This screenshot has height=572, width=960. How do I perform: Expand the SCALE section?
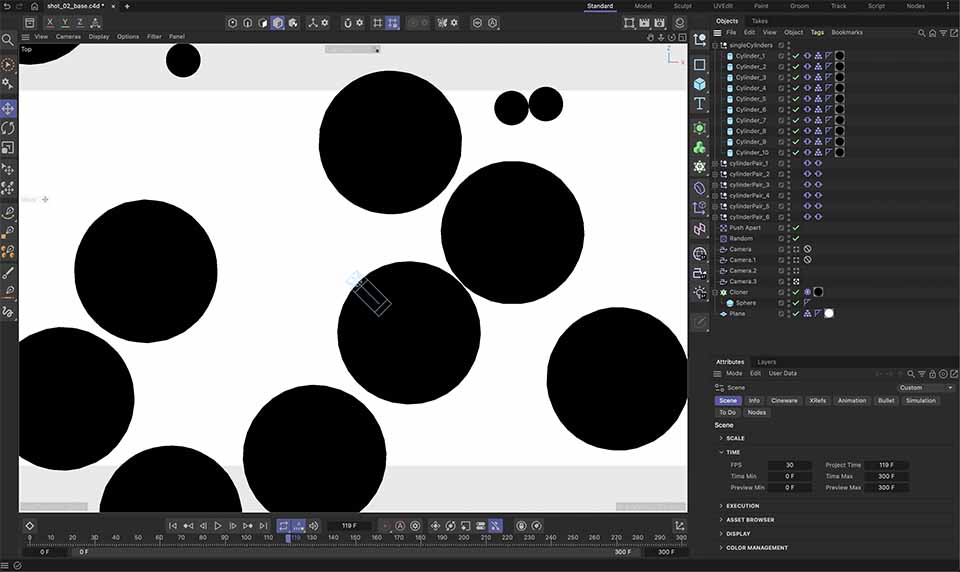[735, 438]
